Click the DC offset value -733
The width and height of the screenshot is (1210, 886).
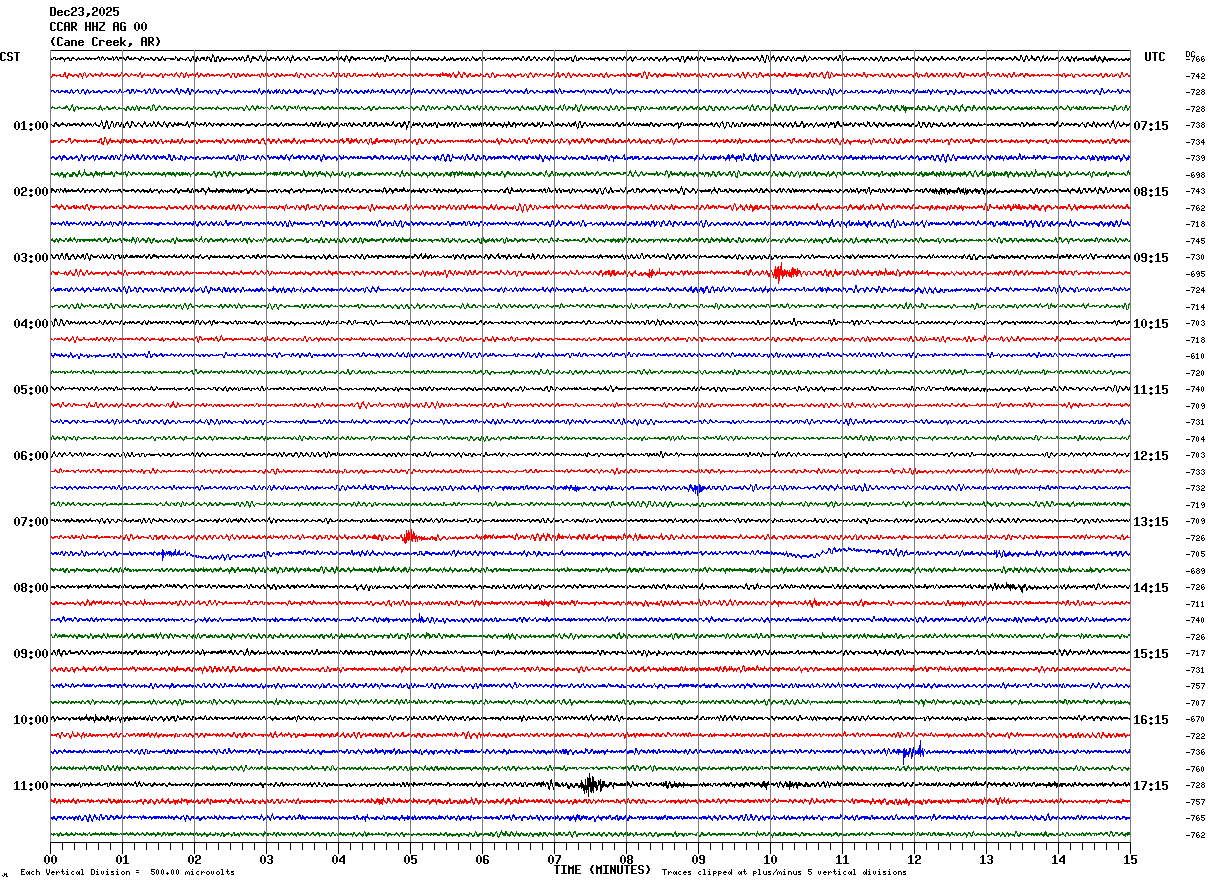(x=1195, y=472)
